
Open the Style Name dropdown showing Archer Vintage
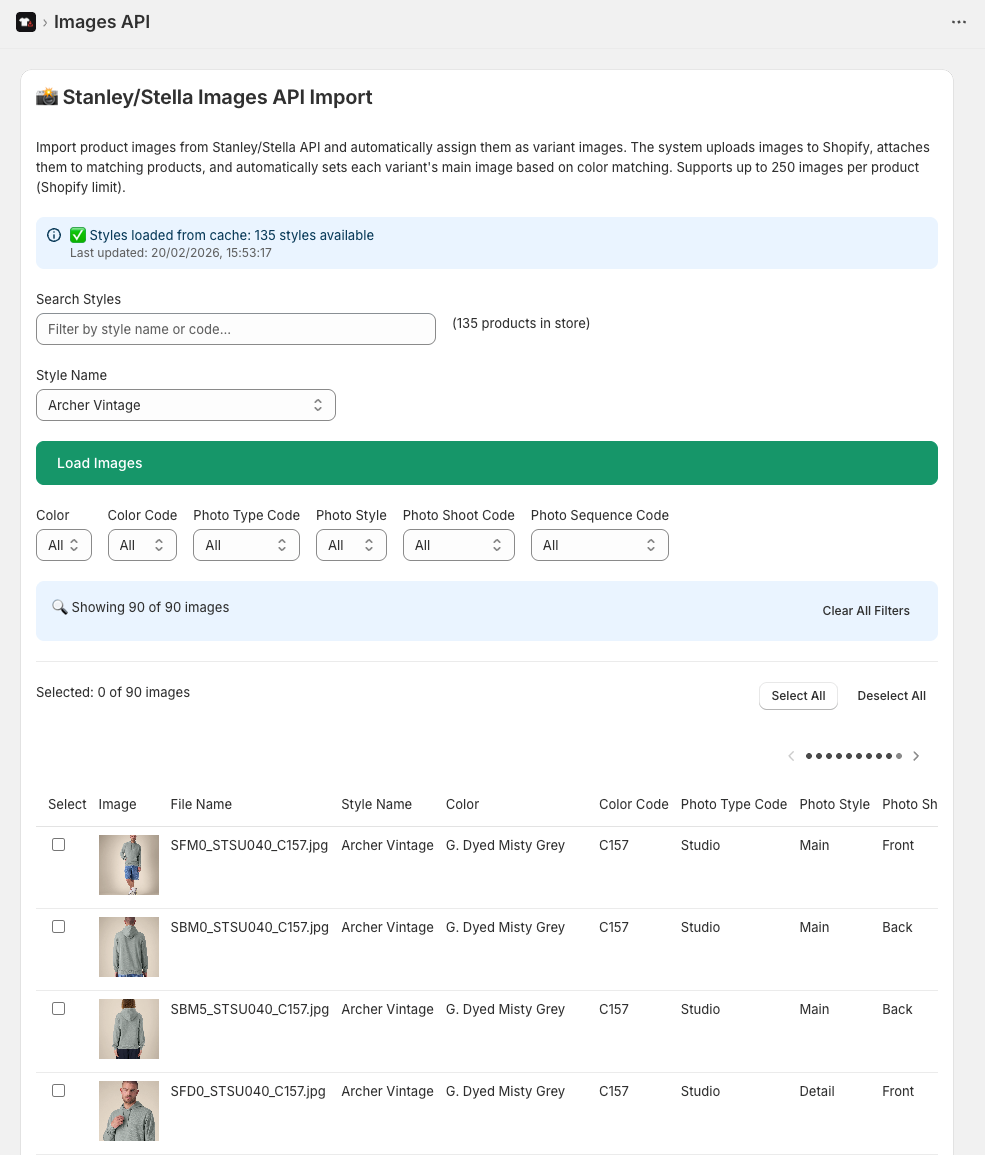coord(186,404)
